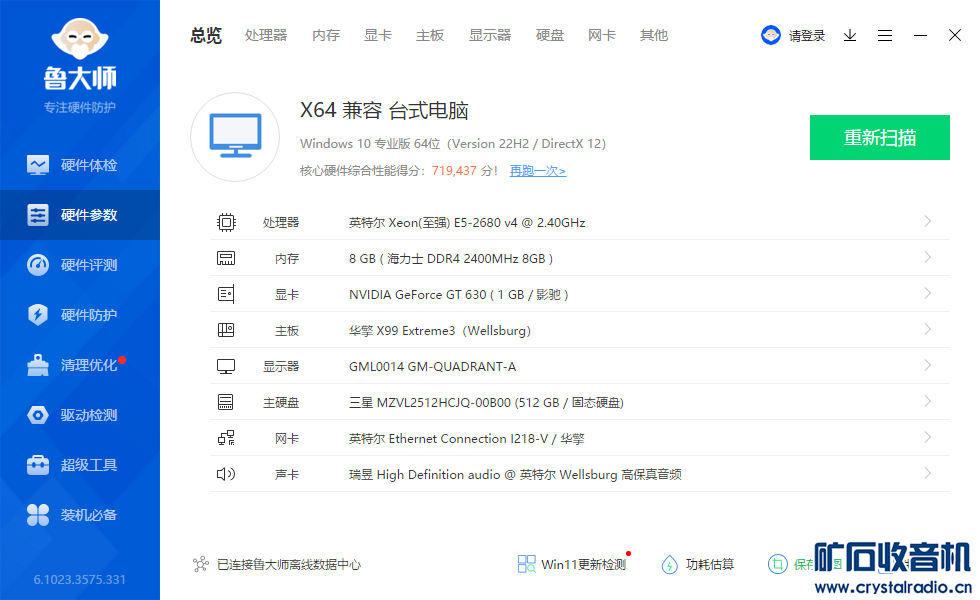Click the 硬件防护 shield icon
980x600 pixels.
tap(38, 315)
